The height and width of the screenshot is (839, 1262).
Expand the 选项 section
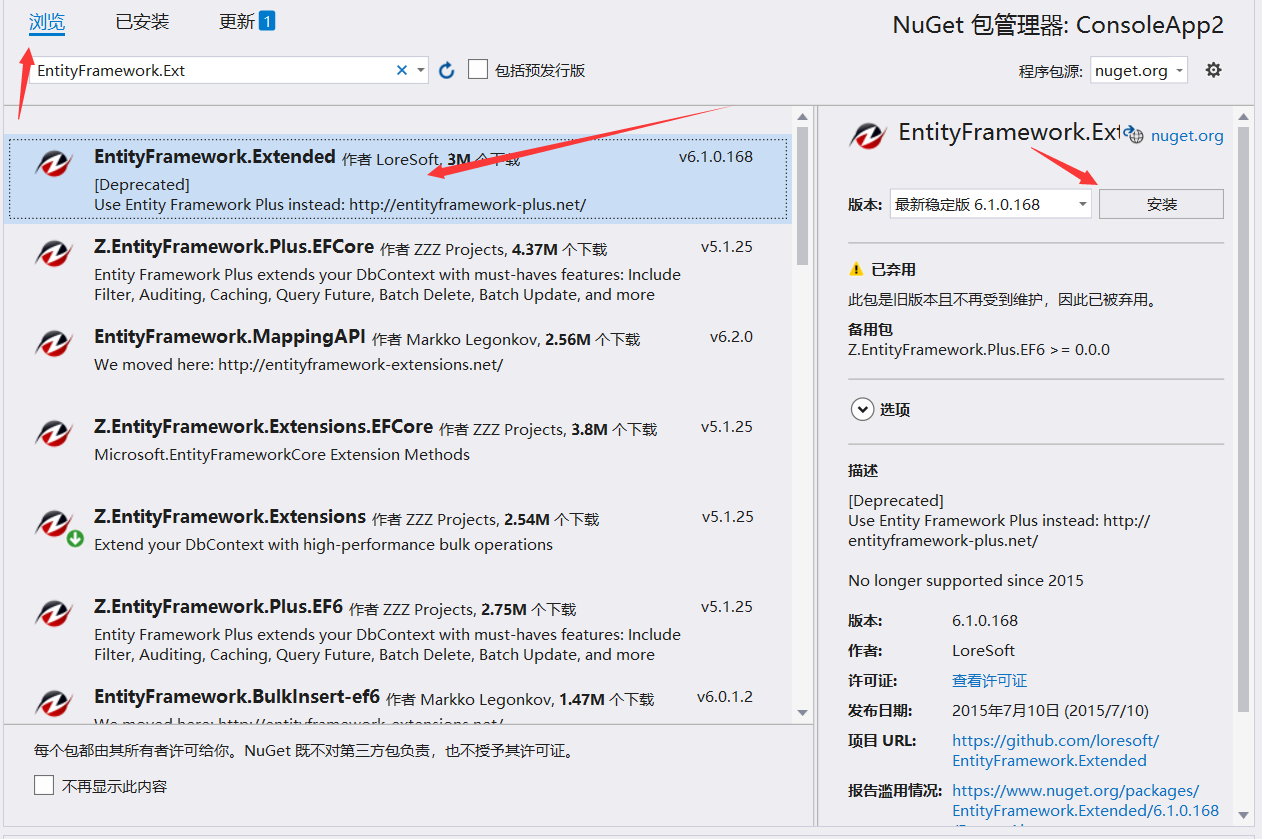tap(862, 409)
